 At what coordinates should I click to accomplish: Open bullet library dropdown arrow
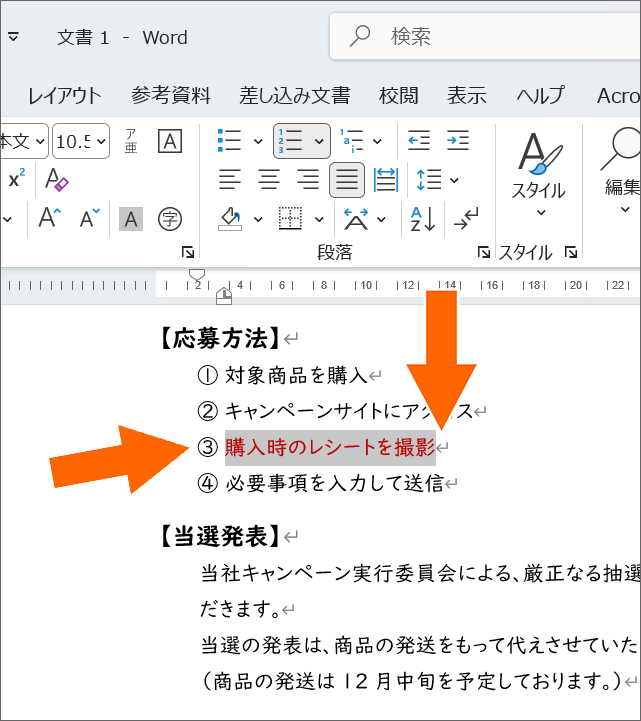[258, 141]
